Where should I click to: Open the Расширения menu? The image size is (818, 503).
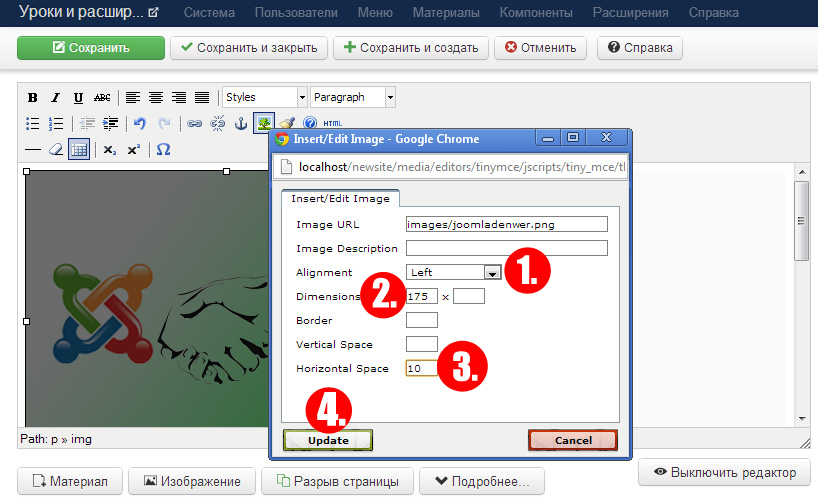[x=630, y=13]
